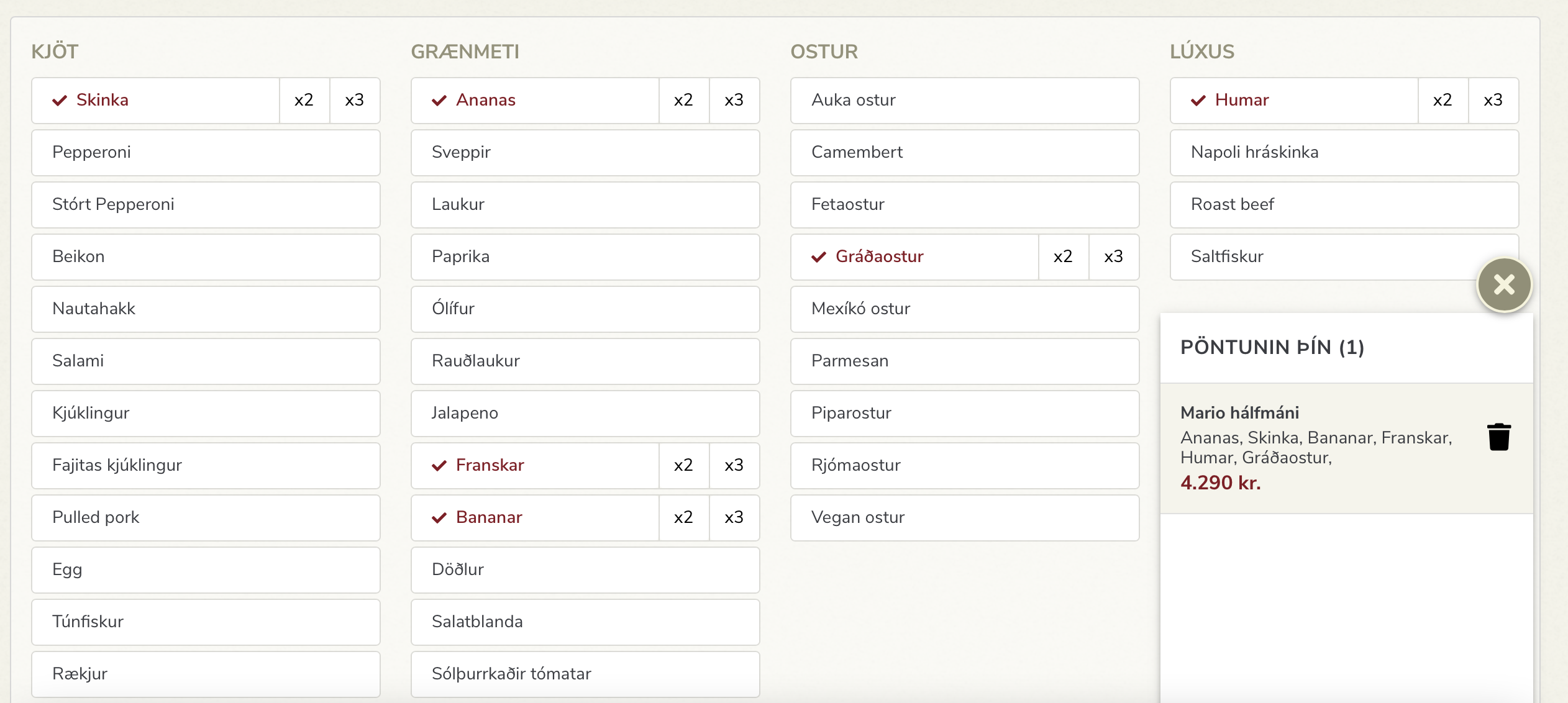Choose x3 for Gráðaostur
The width and height of the screenshot is (1568, 703).
(x=1113, y=257)
